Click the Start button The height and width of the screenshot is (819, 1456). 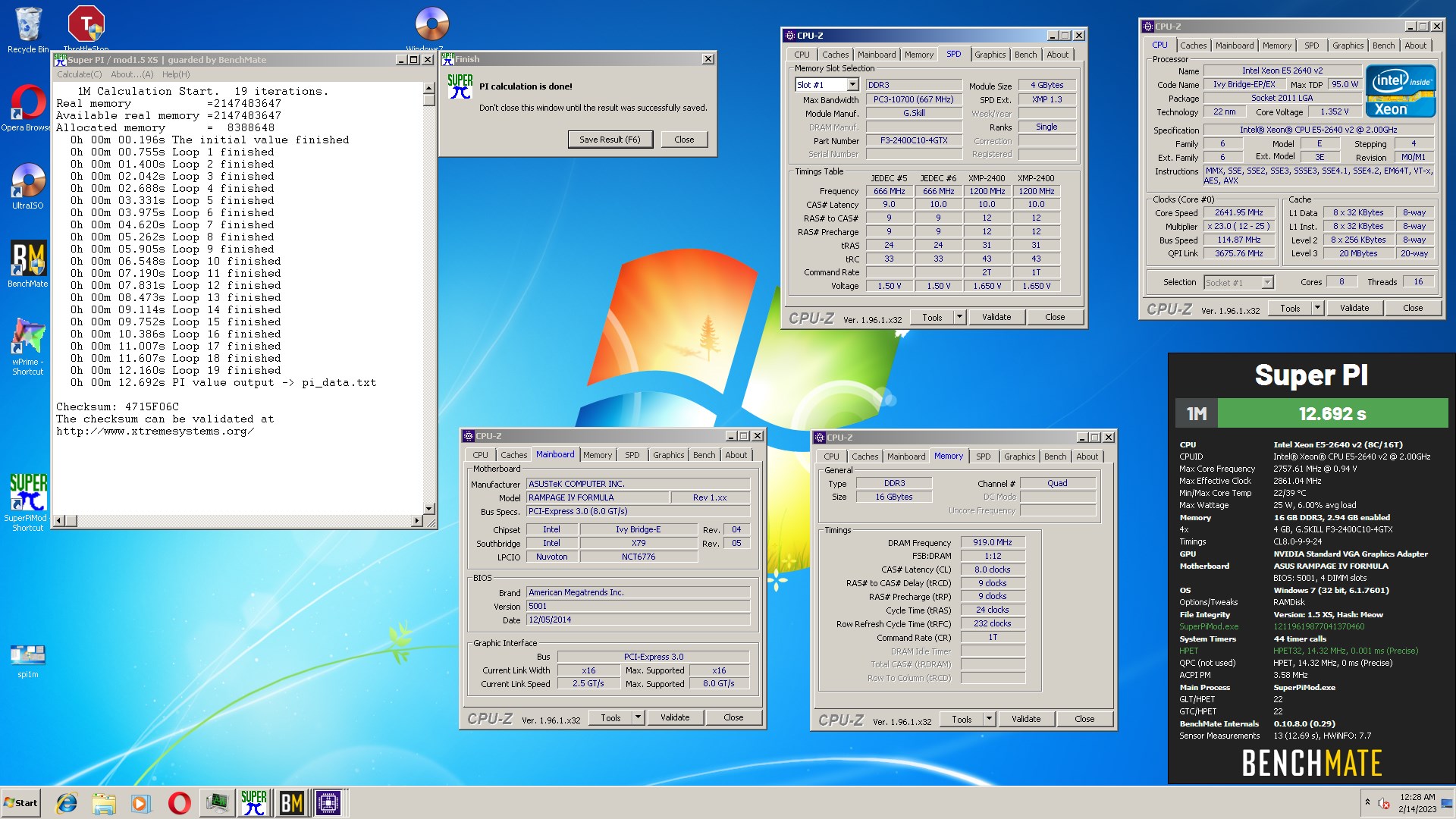pyautogui.click(x=21, y=803)
